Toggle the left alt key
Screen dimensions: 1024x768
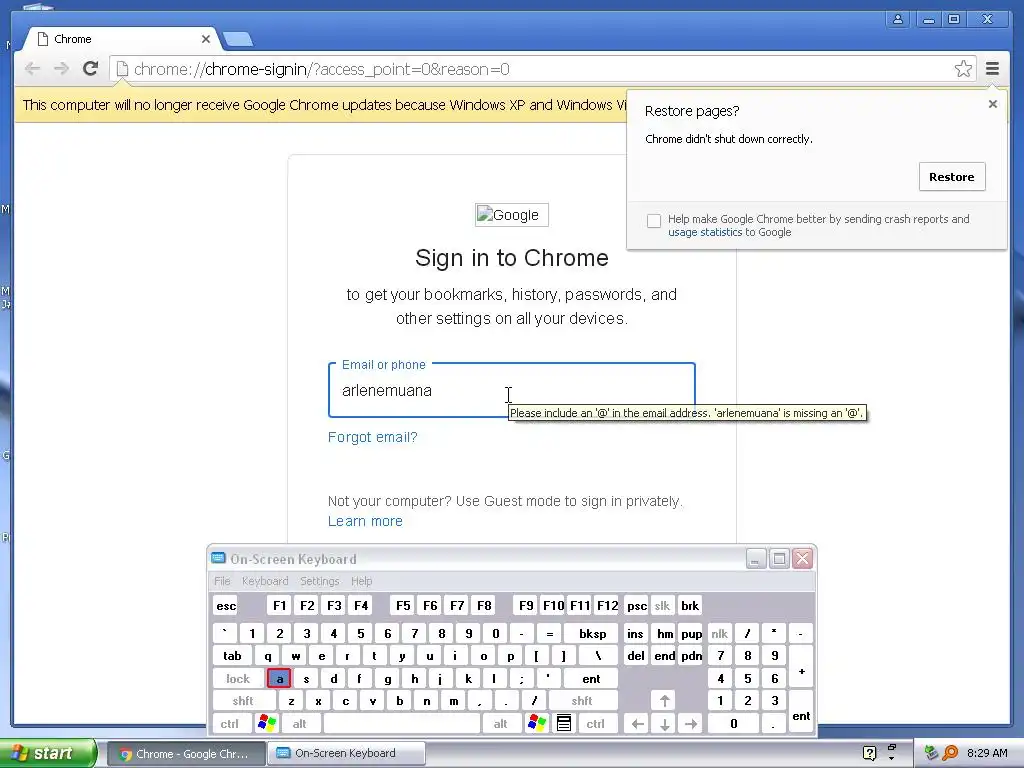click(x=299, y=724)
